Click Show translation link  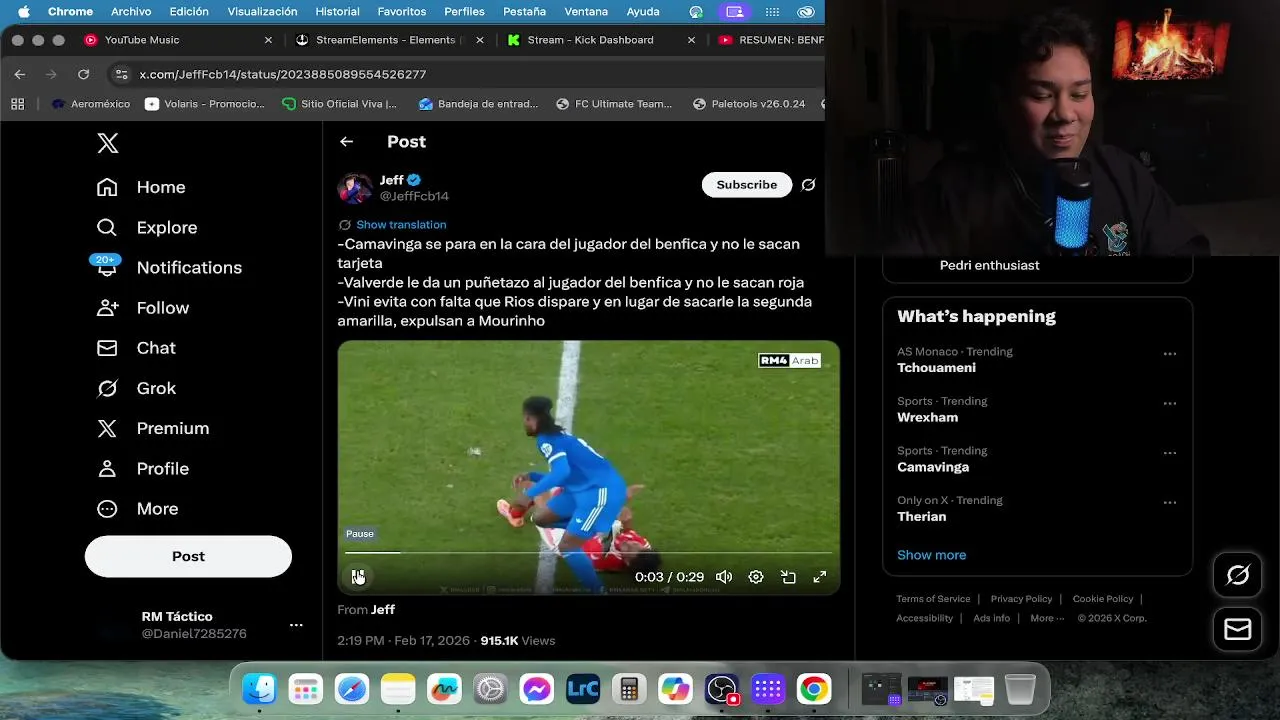coord(401,225)
